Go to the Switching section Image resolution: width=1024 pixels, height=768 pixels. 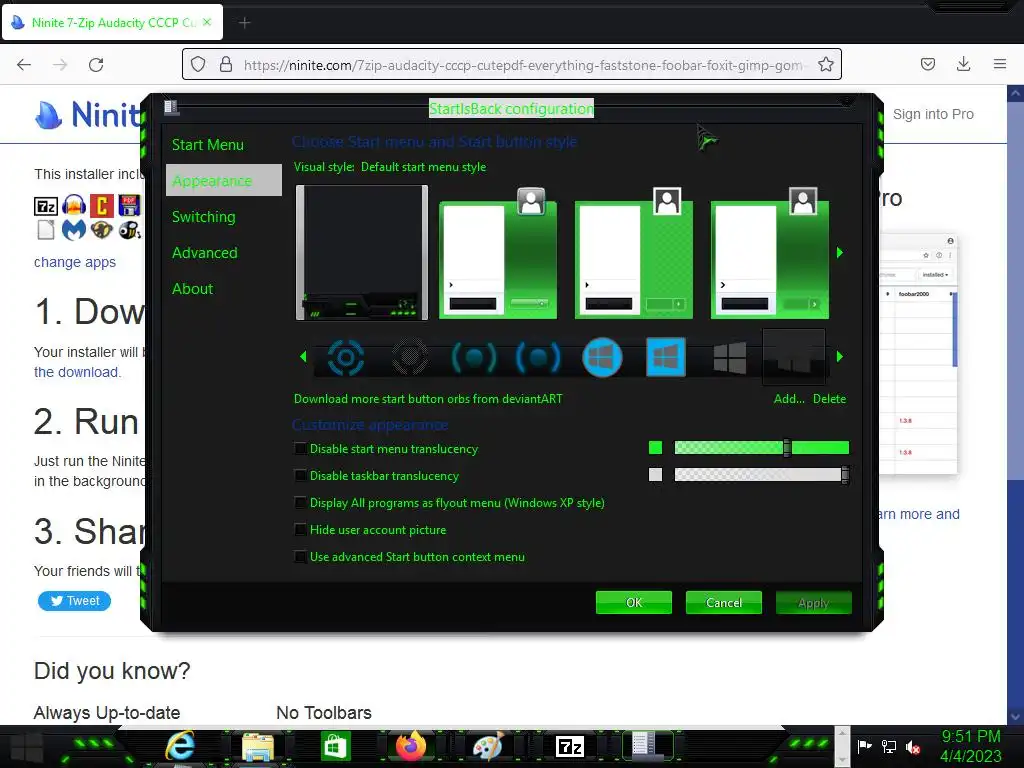[204, 217]
